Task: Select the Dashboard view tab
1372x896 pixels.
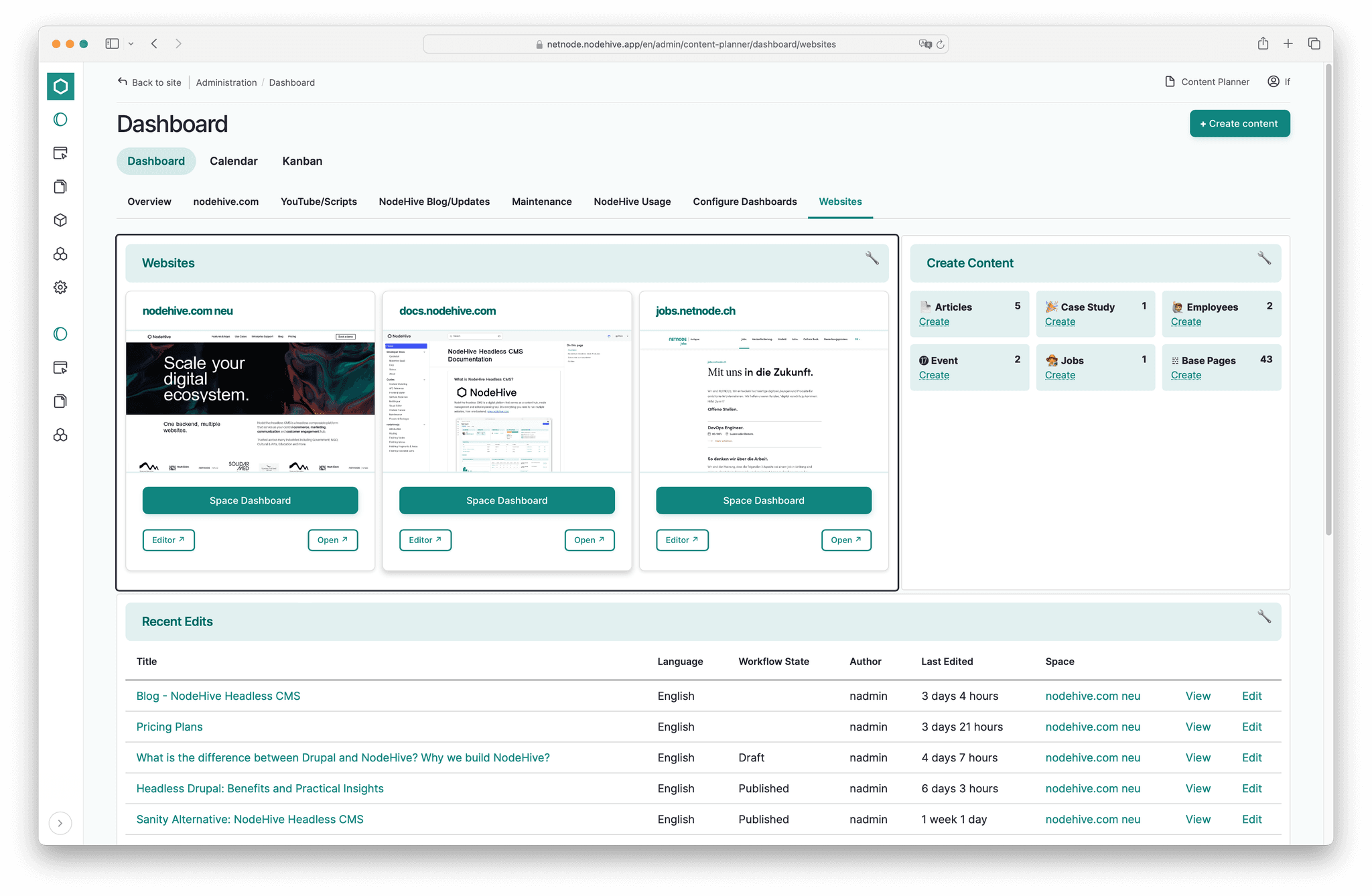Action: tap(156, 161)
